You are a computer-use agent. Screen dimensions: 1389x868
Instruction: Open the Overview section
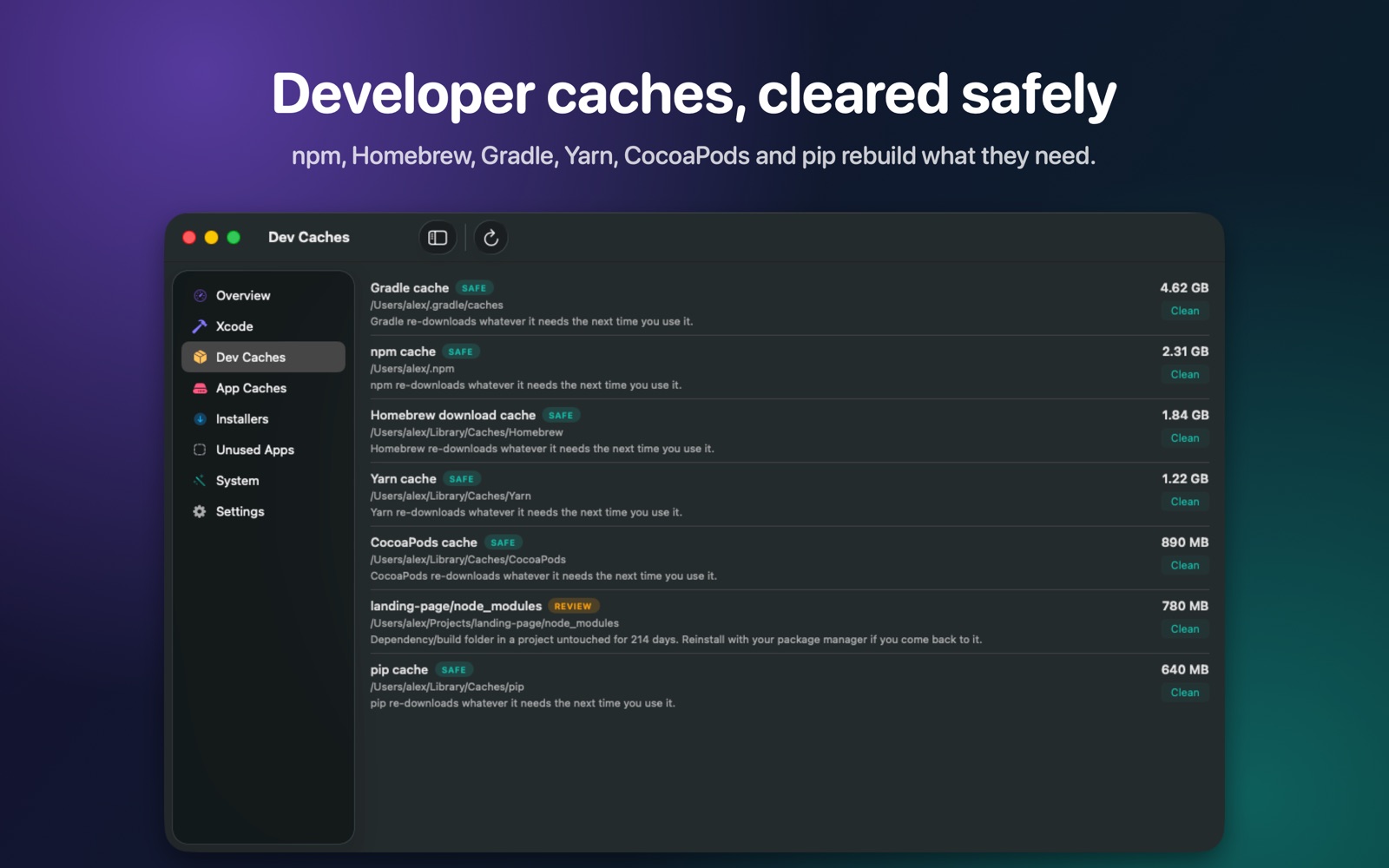pos(263,296)
